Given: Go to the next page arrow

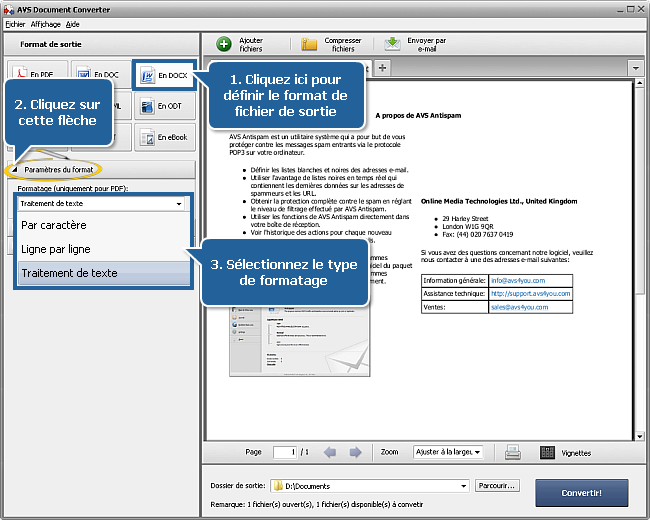Looking at the screenshot, I should click(x=355, y=452).
